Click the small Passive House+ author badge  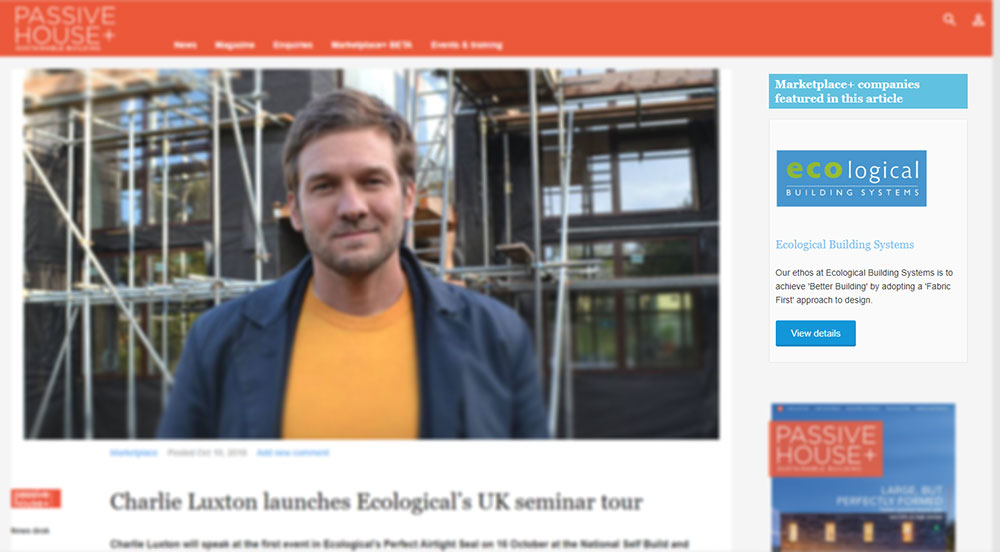click(36, 498)
